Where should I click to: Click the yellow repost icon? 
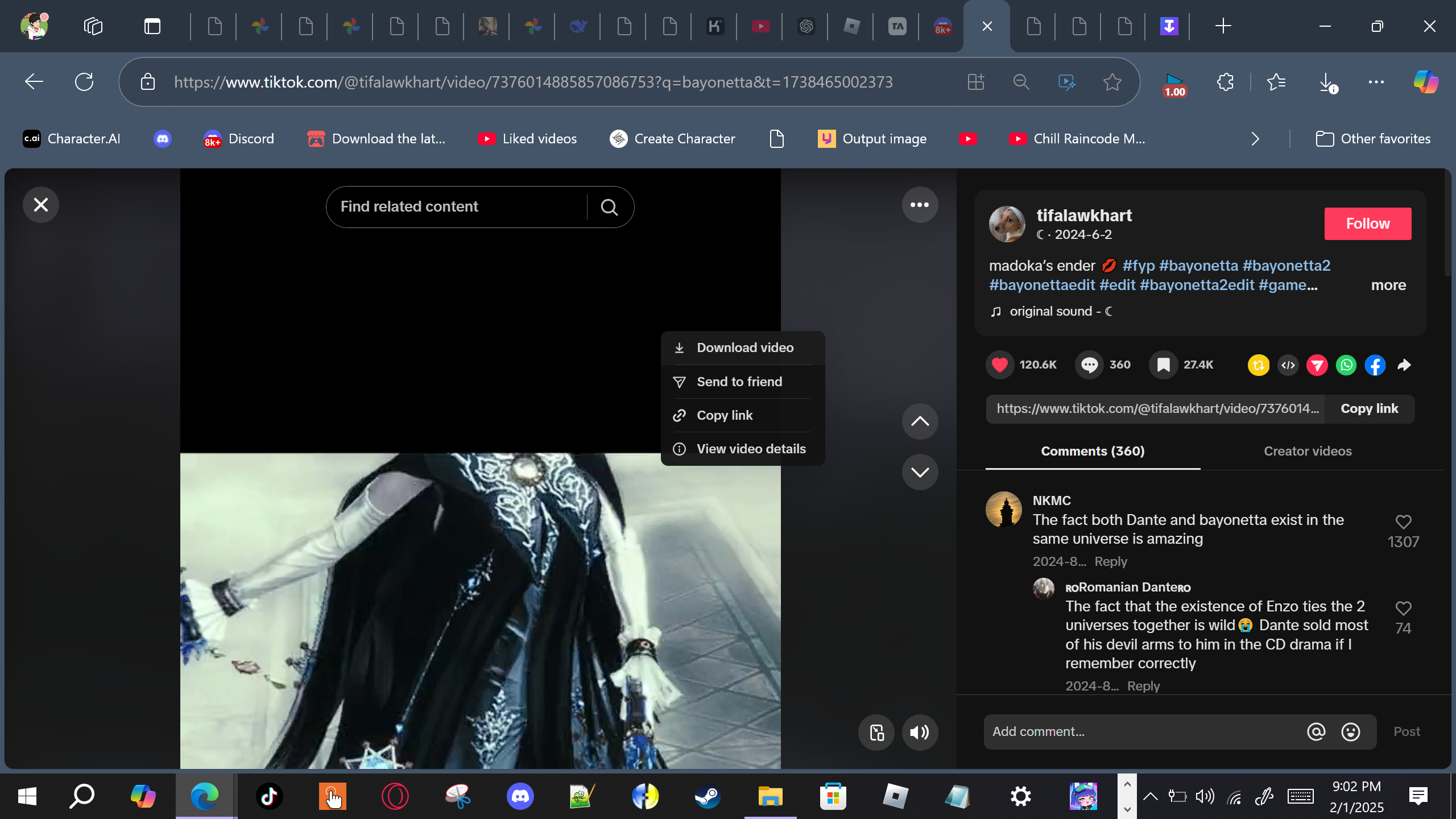click(x=1258, y=365)
